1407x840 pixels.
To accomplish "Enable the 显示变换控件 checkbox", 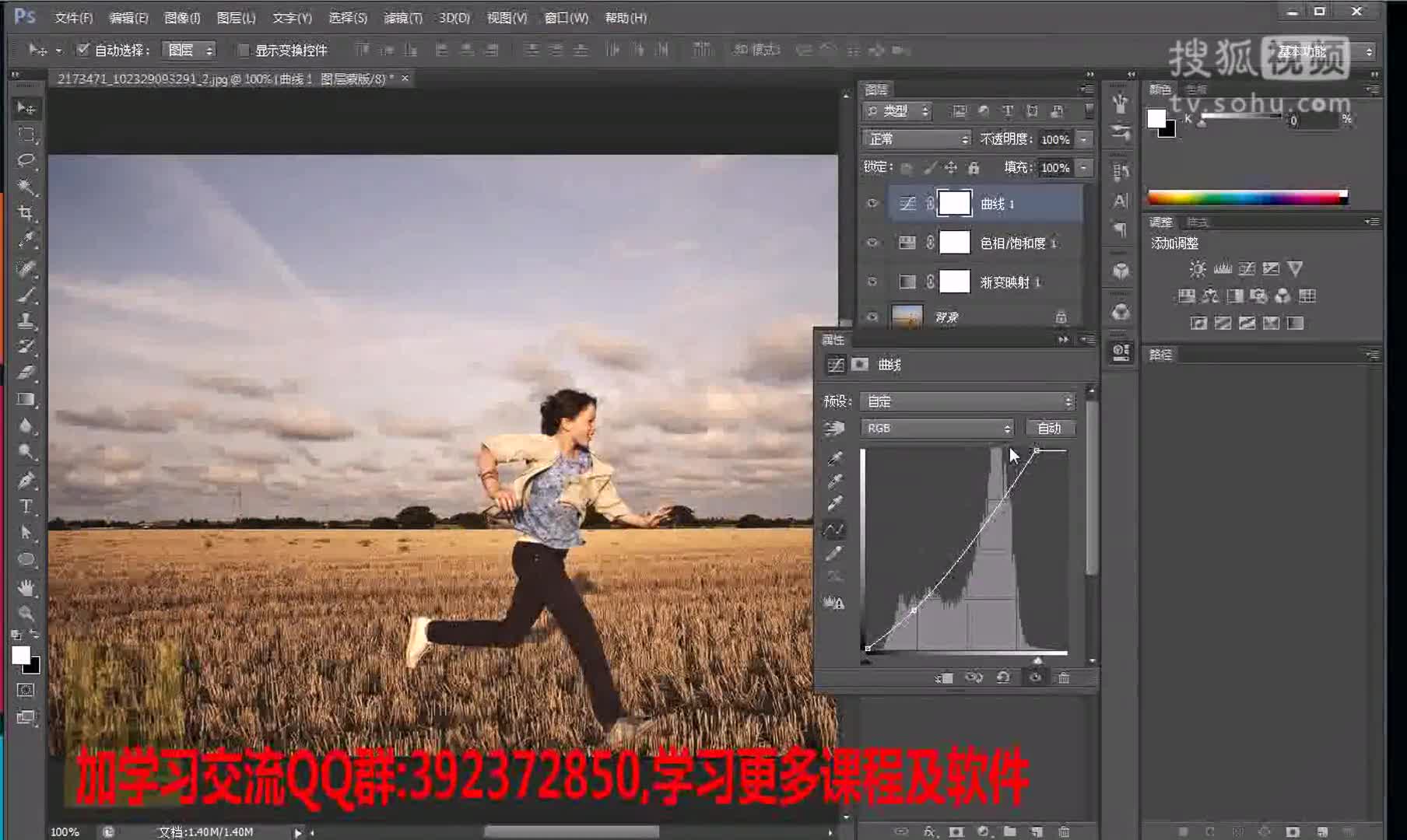I will pyautogui.click(x=243, y=50).
